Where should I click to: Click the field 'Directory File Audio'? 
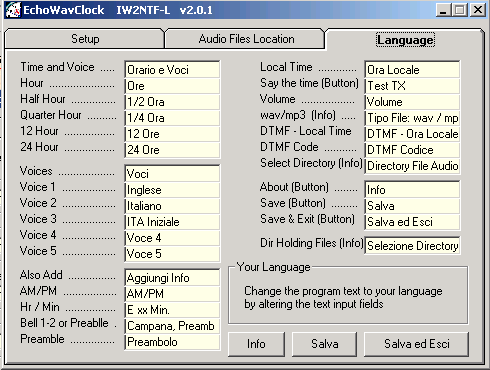click(412, 166)
